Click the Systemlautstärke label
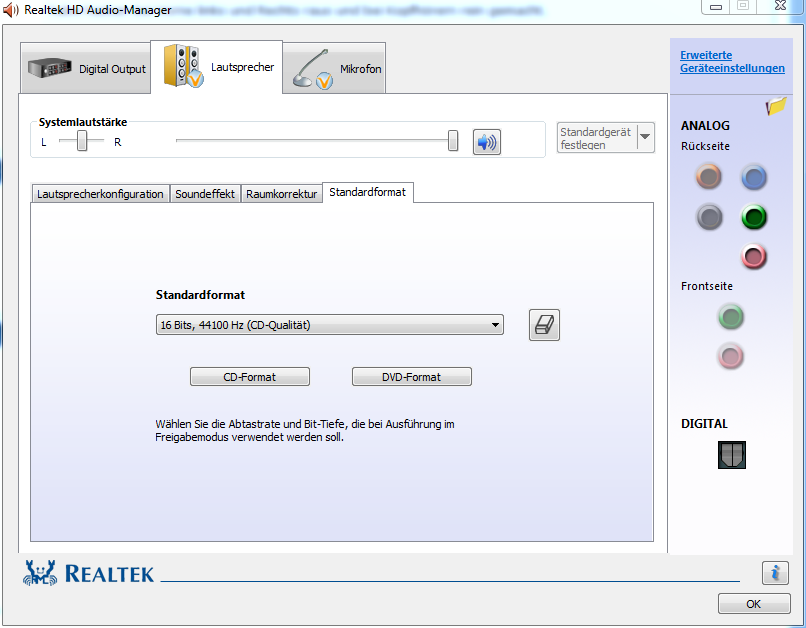The image size is (806, 628). coord(83,122)
